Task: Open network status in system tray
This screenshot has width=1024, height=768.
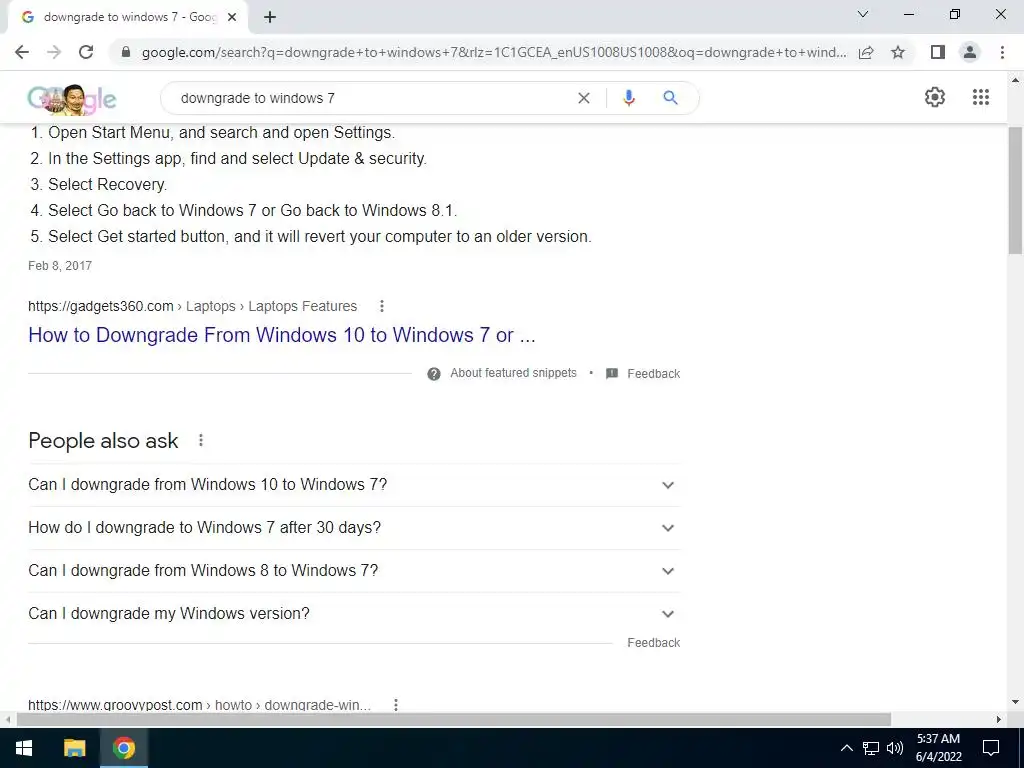Action: click(x=871, y=748)
